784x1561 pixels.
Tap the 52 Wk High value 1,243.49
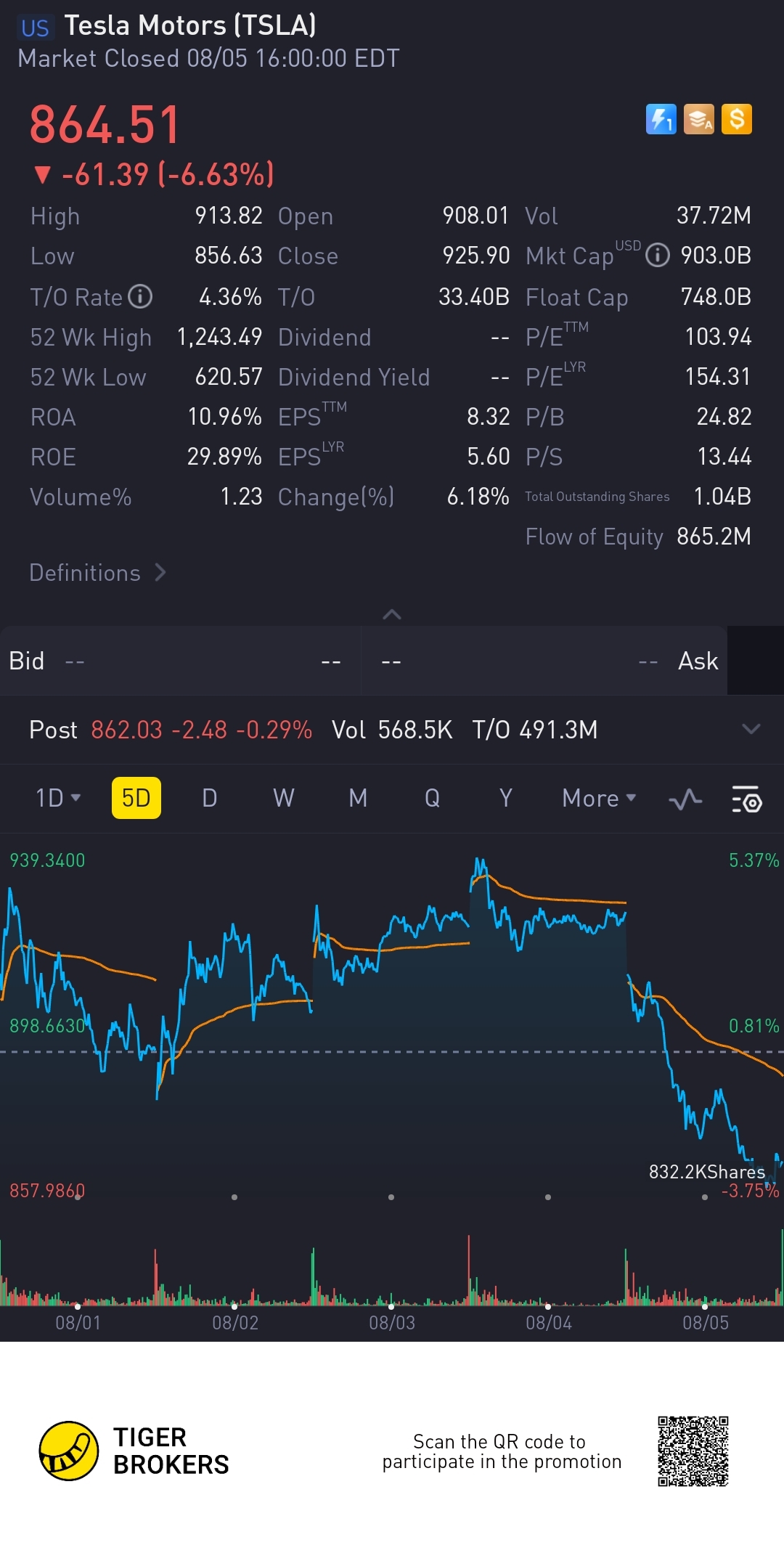coord(220,337)
